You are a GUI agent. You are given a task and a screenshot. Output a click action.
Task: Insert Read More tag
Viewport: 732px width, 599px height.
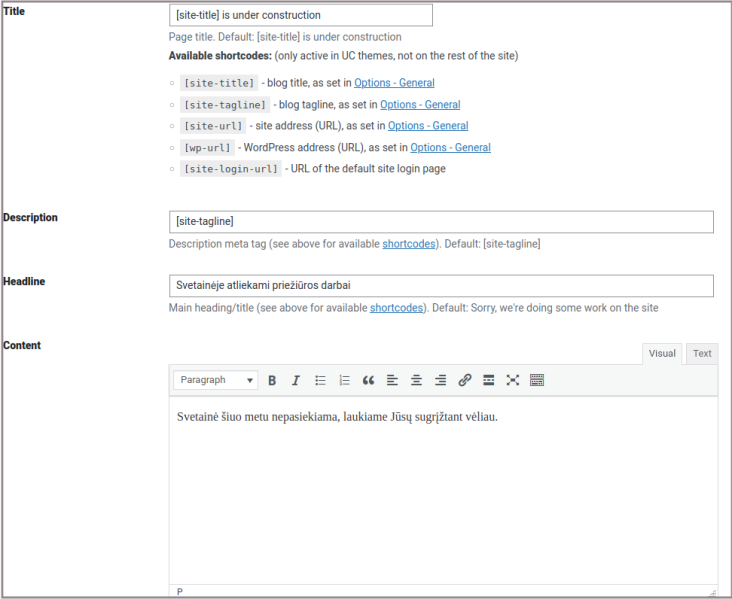(489, 381)
